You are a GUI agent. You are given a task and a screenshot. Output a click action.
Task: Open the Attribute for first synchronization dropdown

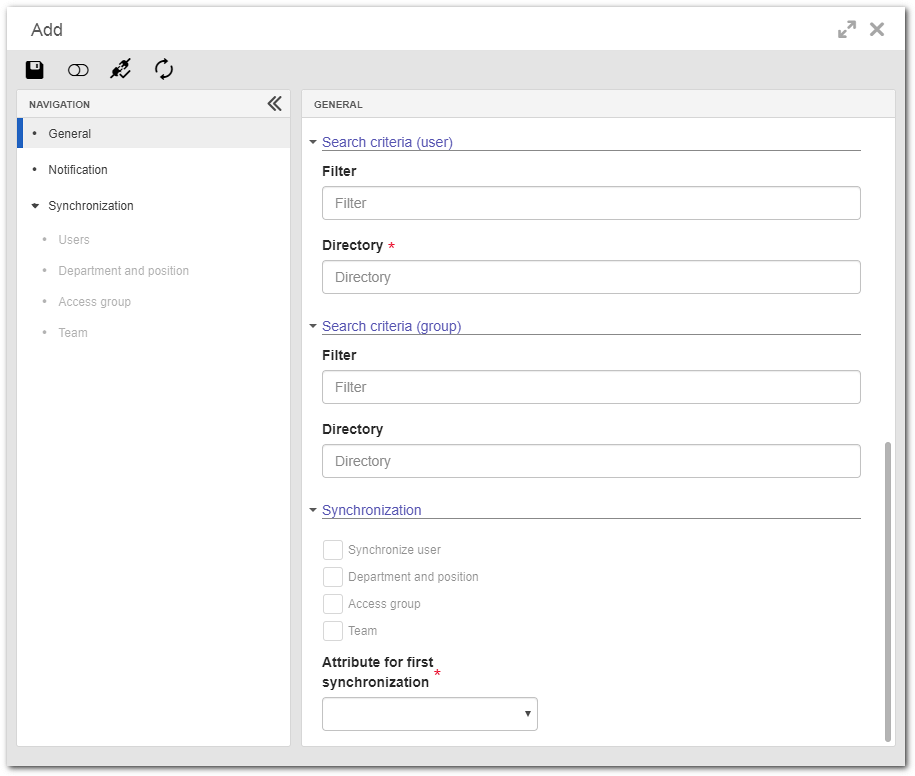429,714
